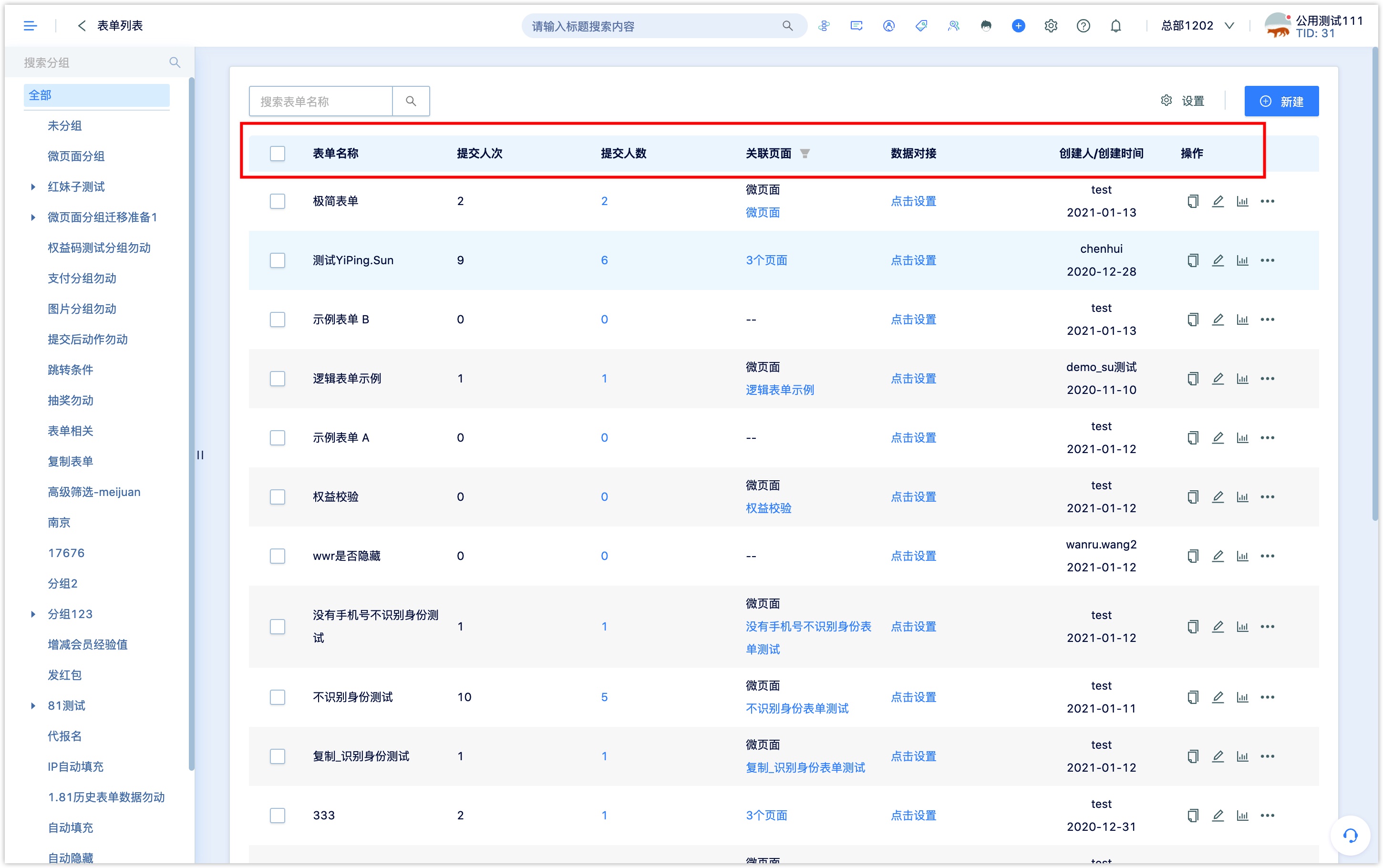This screenshot has width=1383, height=868.
Task: Open customer support headset button
Action: pyautogui.click(x=1350, y=835)
